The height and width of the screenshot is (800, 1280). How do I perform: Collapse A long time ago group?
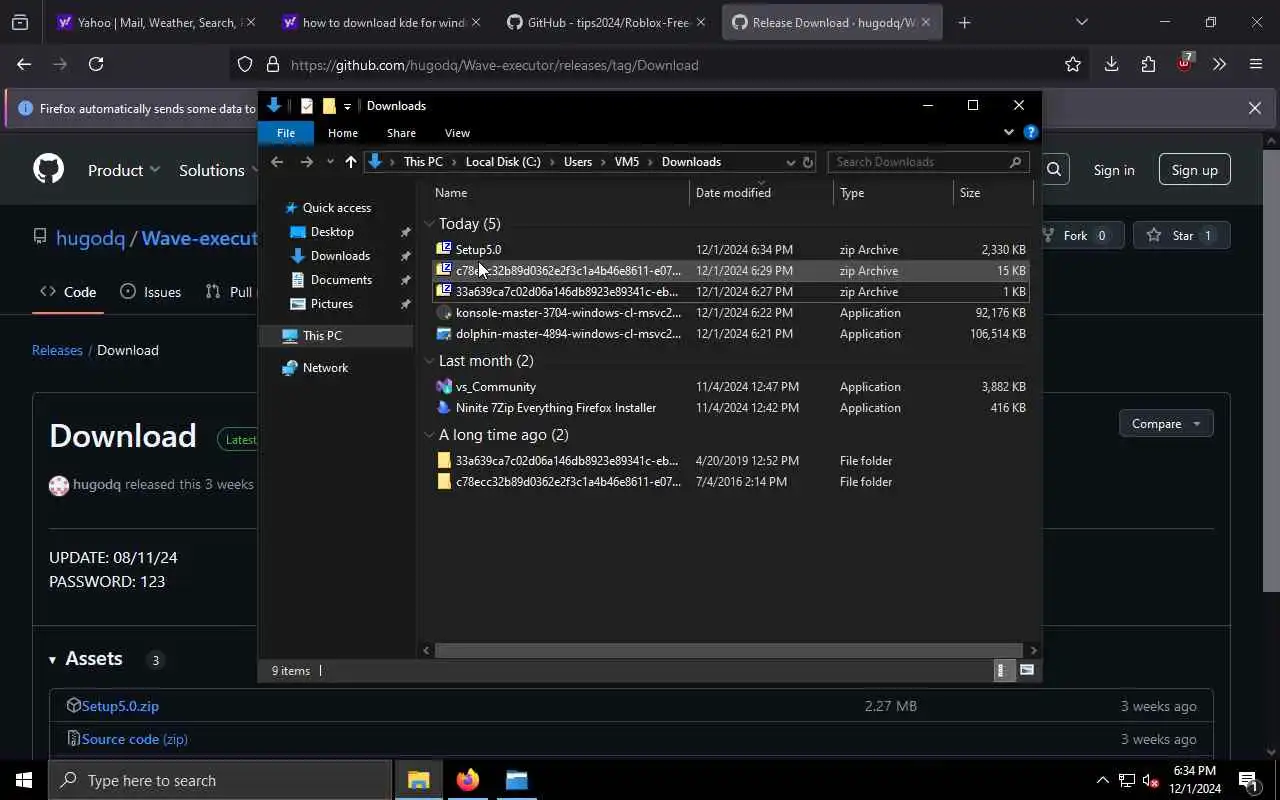(x=429, y=435)
